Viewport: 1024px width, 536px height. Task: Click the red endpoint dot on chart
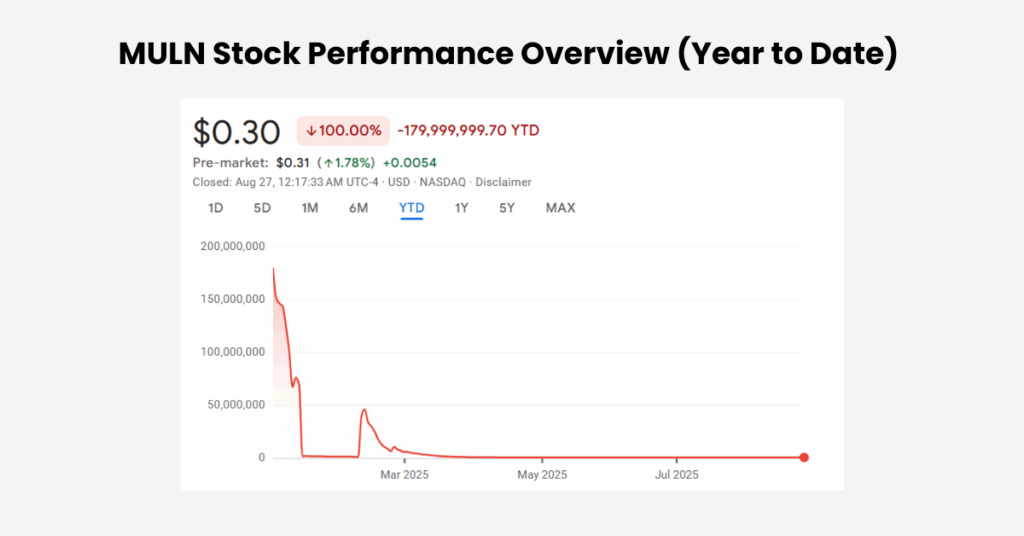804,458
